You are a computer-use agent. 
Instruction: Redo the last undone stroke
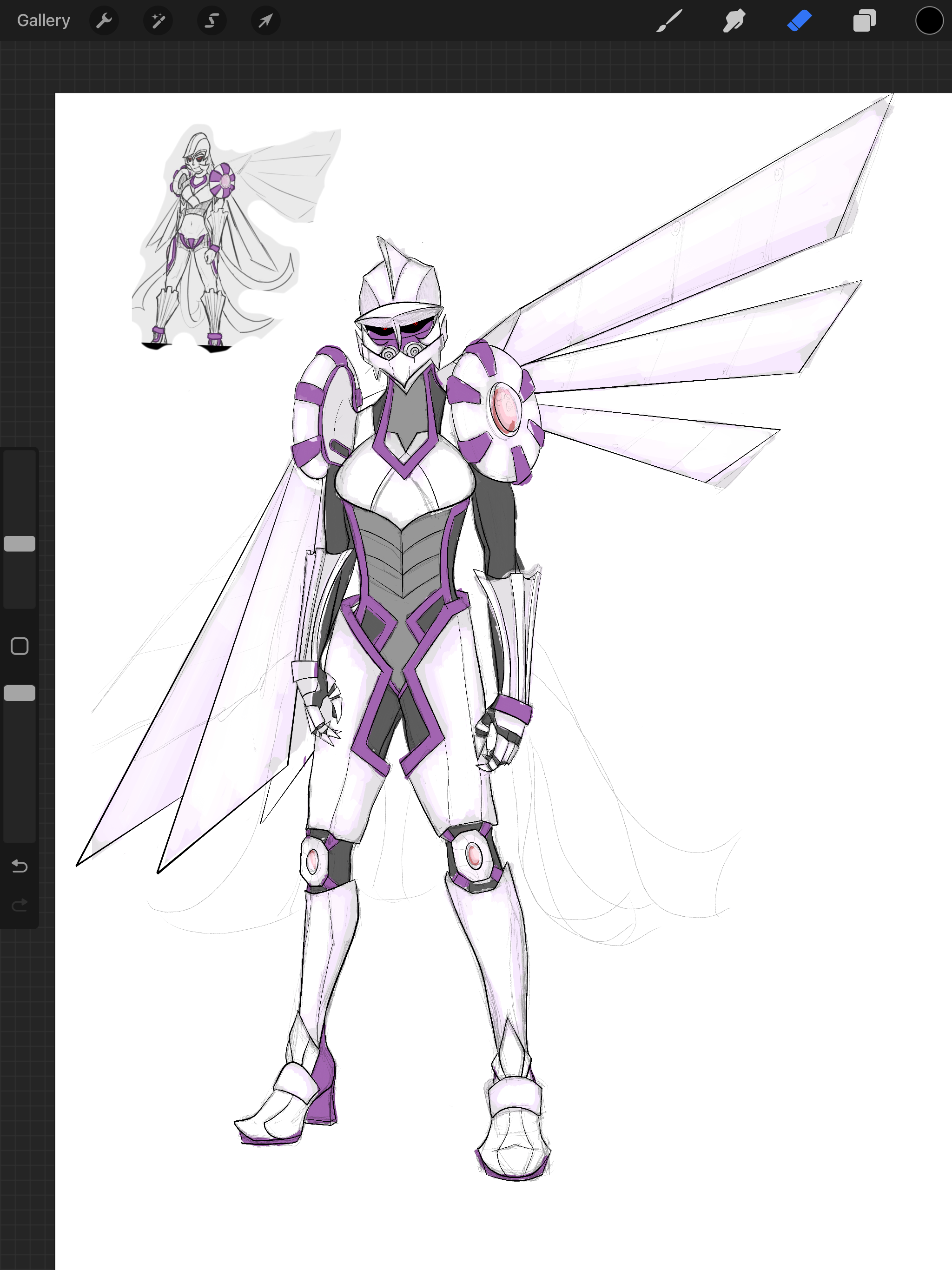click(20, 906)
